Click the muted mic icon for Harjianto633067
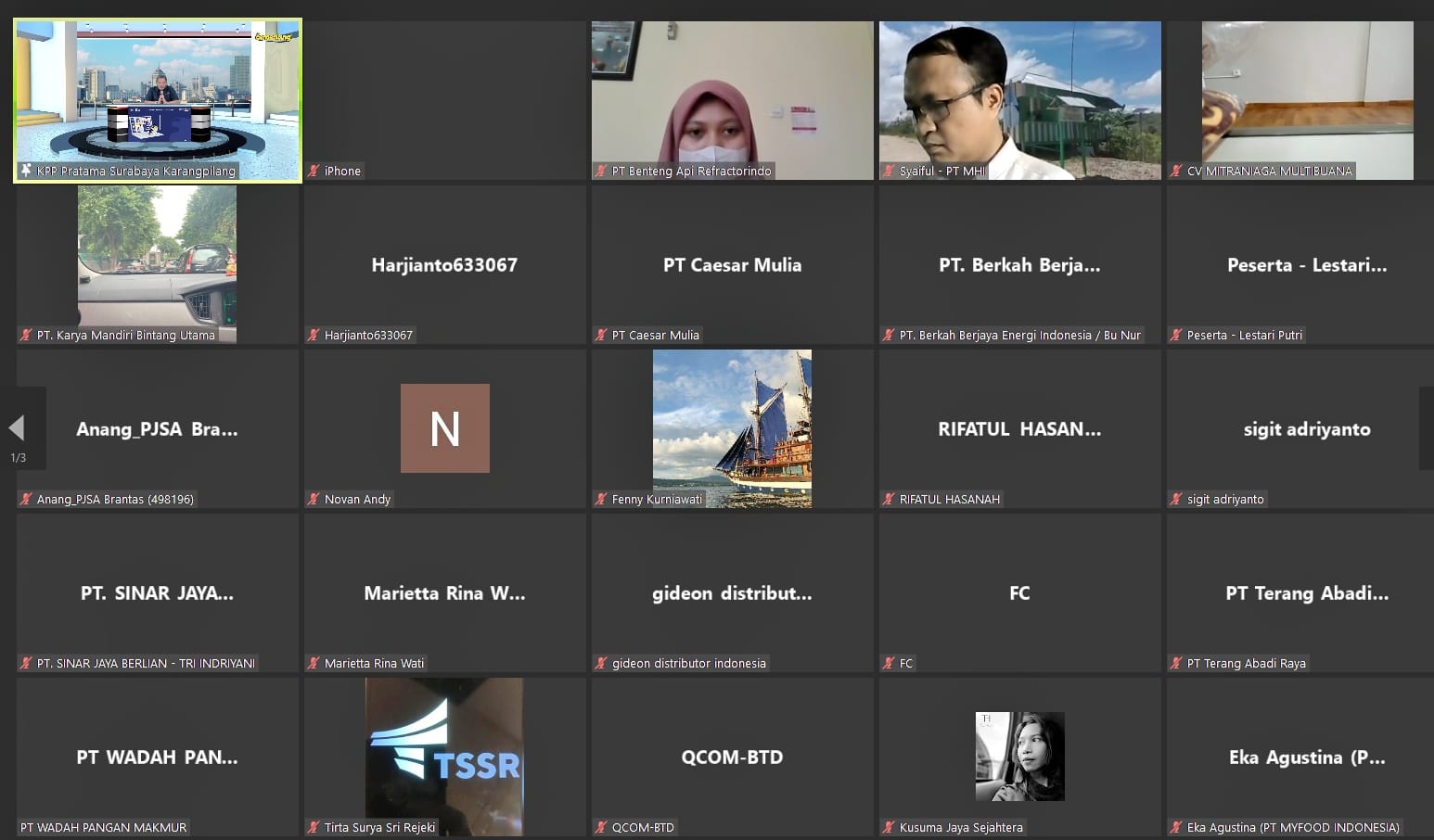This screenshot has width=1434, height=840. click(314, 335)
